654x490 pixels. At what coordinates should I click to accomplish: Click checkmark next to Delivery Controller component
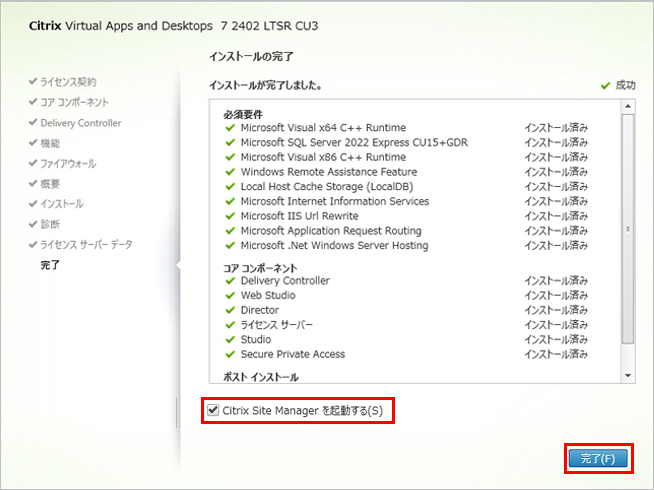(x=231, y=281)
